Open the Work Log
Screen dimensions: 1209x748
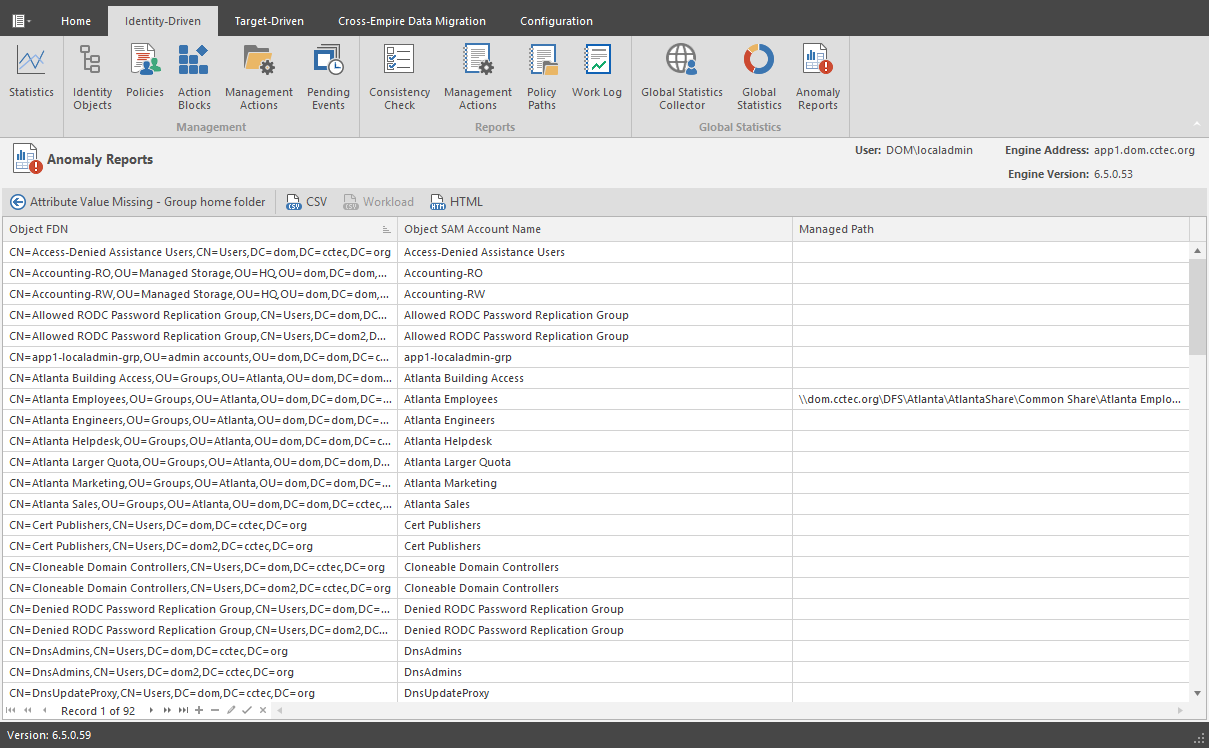click(x=597, y=73)
